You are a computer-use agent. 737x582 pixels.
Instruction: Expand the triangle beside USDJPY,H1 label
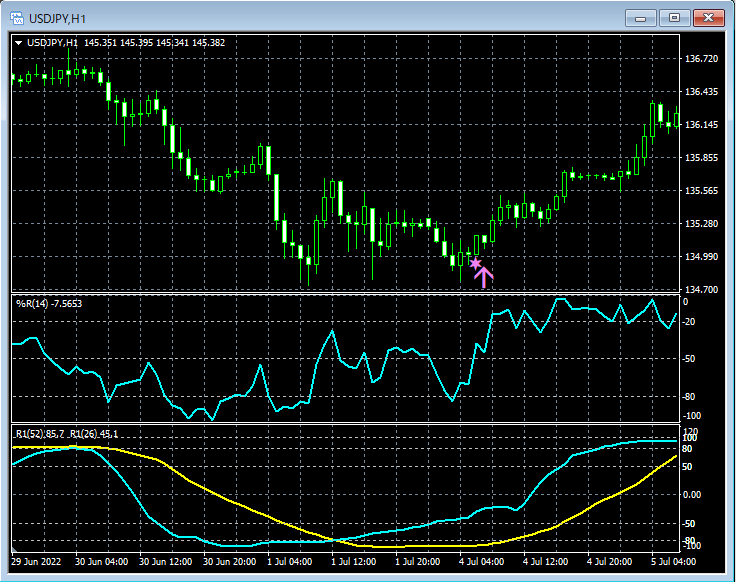pyautogui.click(x=19, y=43)
